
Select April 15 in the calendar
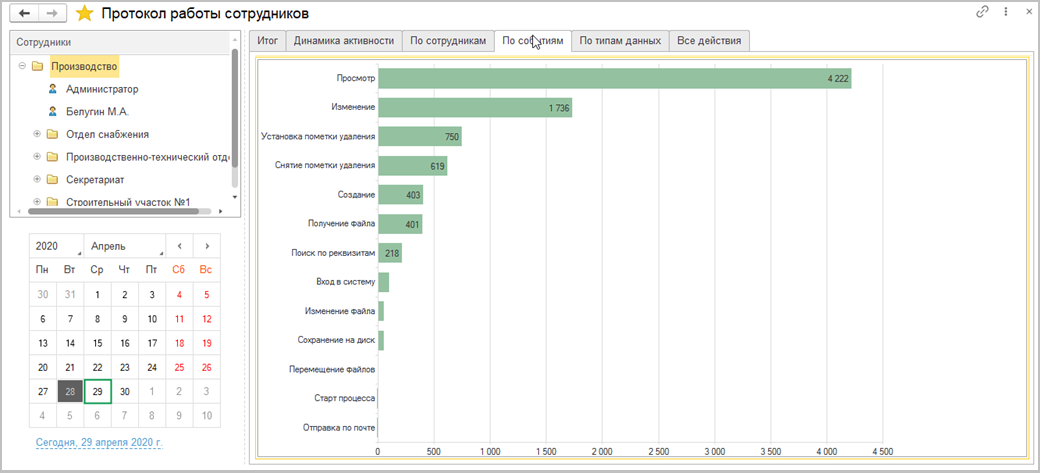pos(98,343)
